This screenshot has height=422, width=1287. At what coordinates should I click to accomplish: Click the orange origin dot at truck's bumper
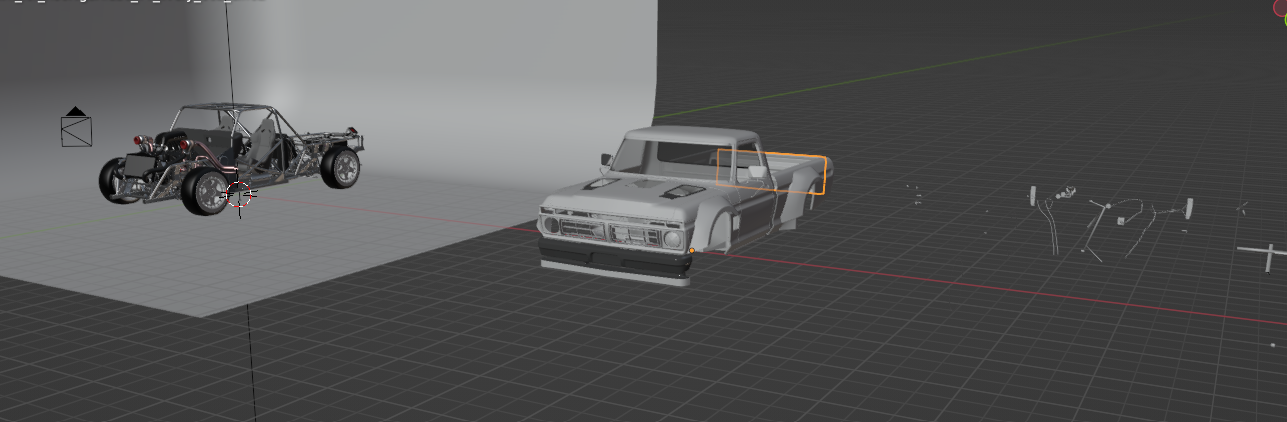692,251
